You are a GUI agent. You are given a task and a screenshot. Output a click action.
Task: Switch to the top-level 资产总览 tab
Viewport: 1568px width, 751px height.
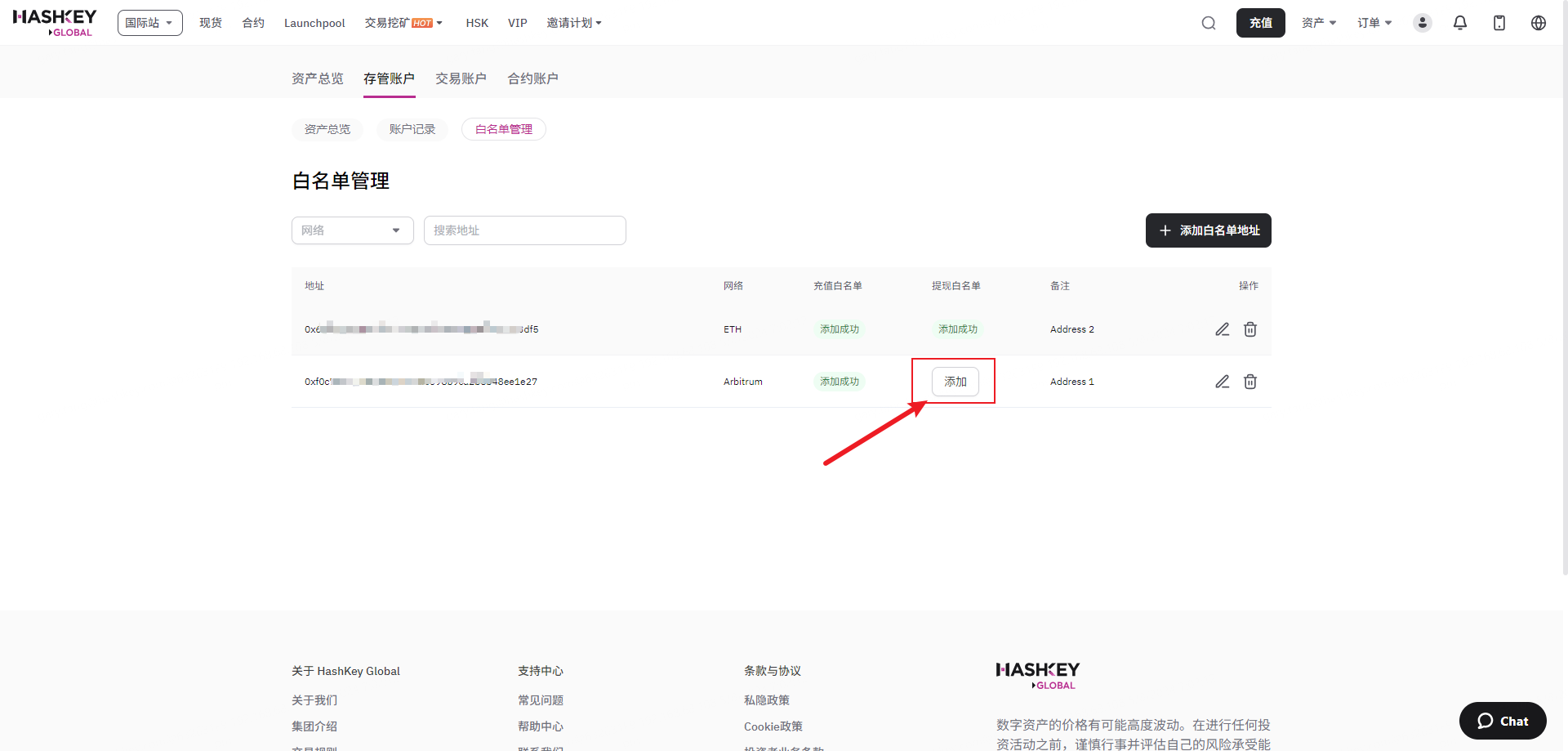(x=318, y=78)
